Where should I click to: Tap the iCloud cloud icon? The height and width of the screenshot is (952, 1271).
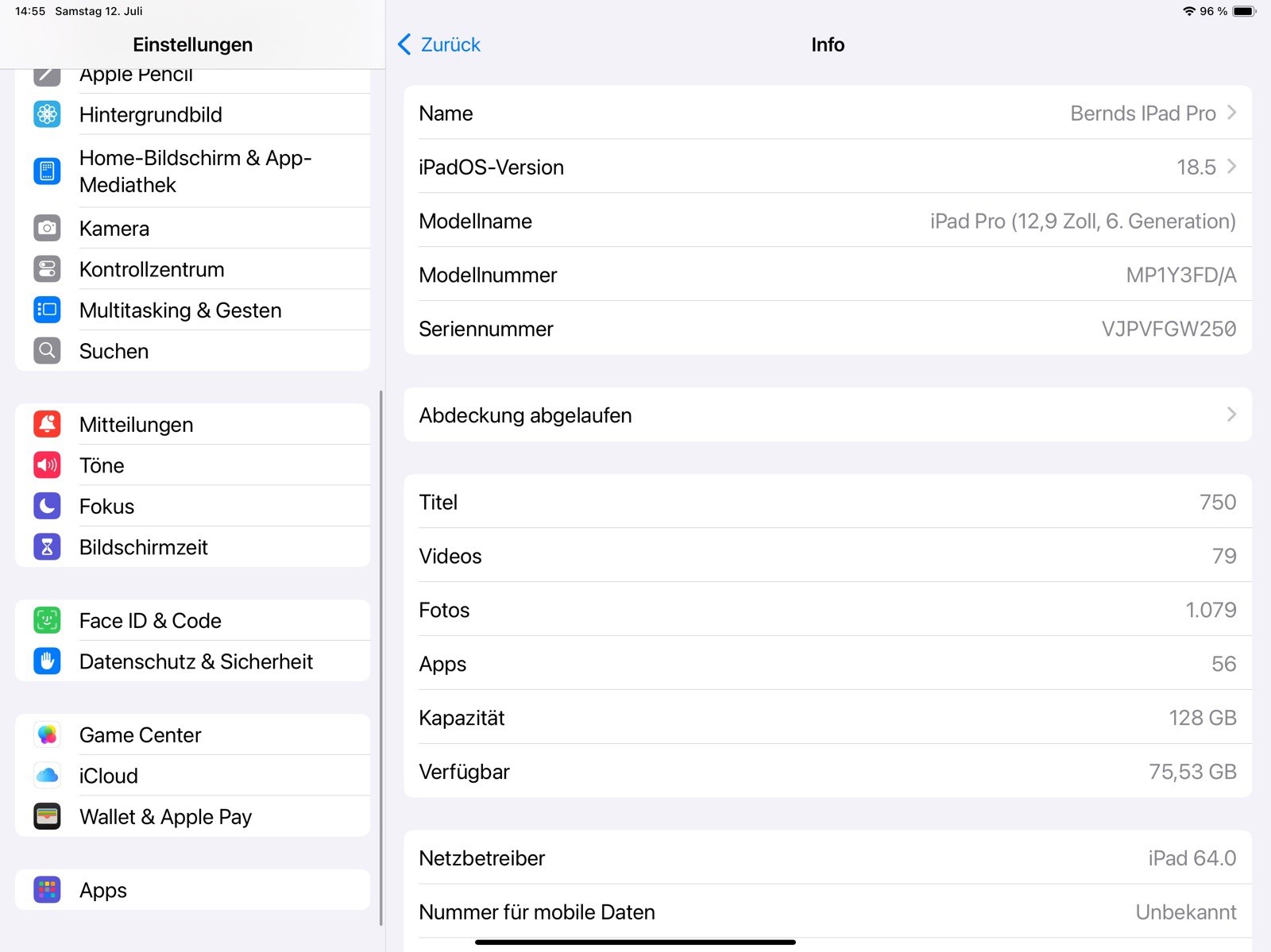tap(47, 775)
